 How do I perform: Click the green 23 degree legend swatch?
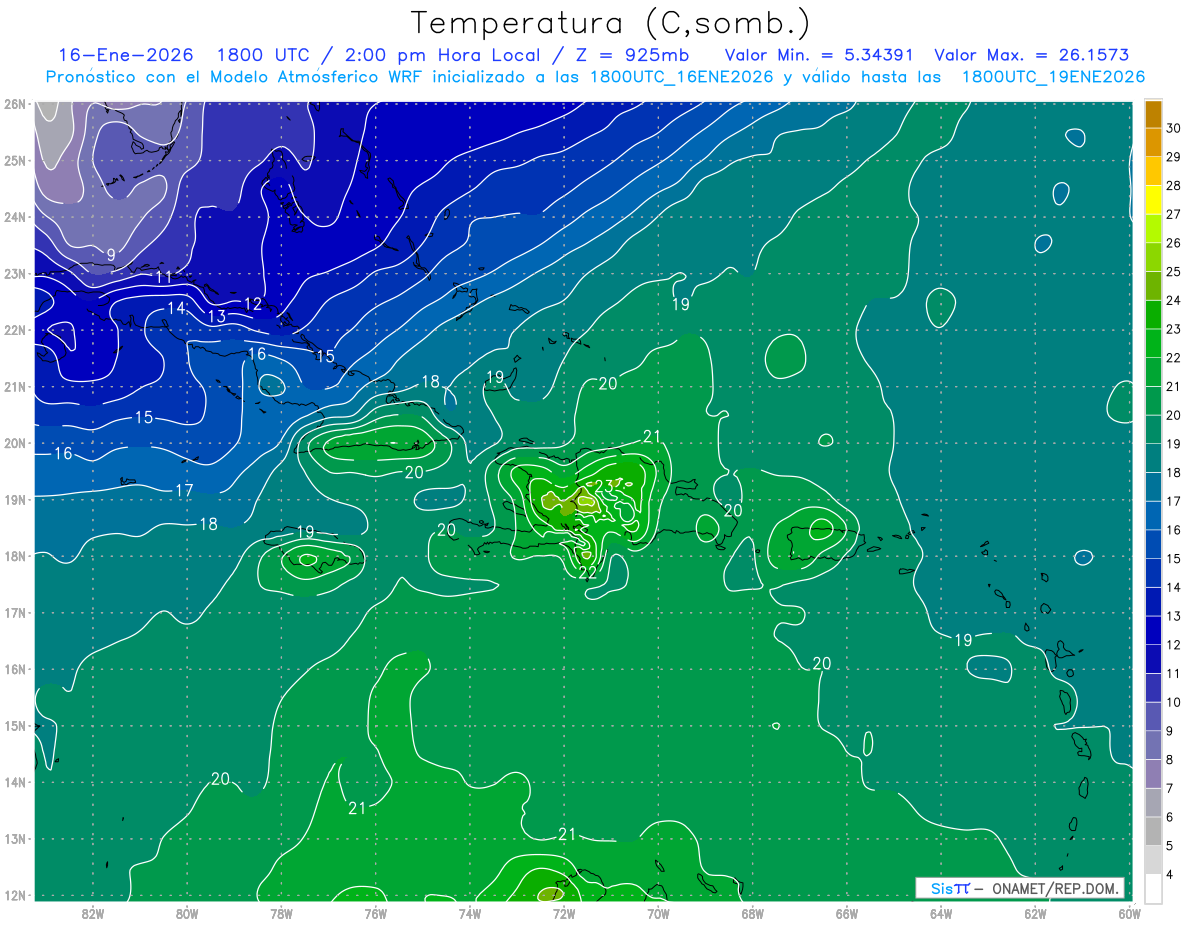1153,315
